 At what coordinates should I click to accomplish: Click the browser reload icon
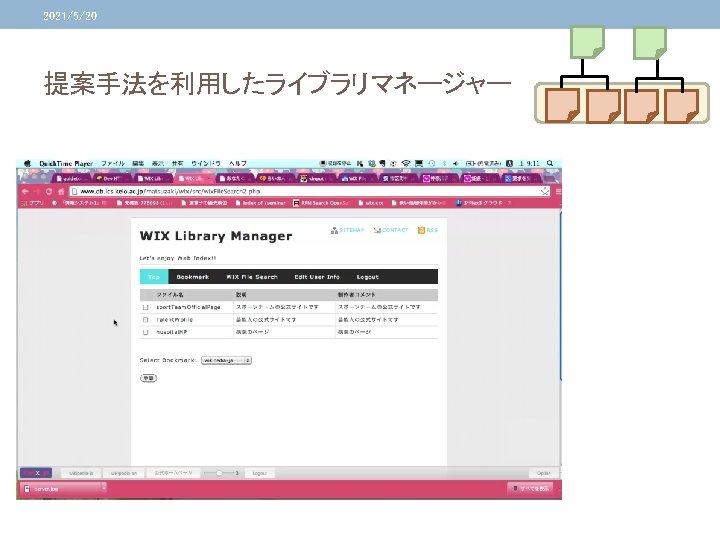pyautogui.click(x=49, y=191)
